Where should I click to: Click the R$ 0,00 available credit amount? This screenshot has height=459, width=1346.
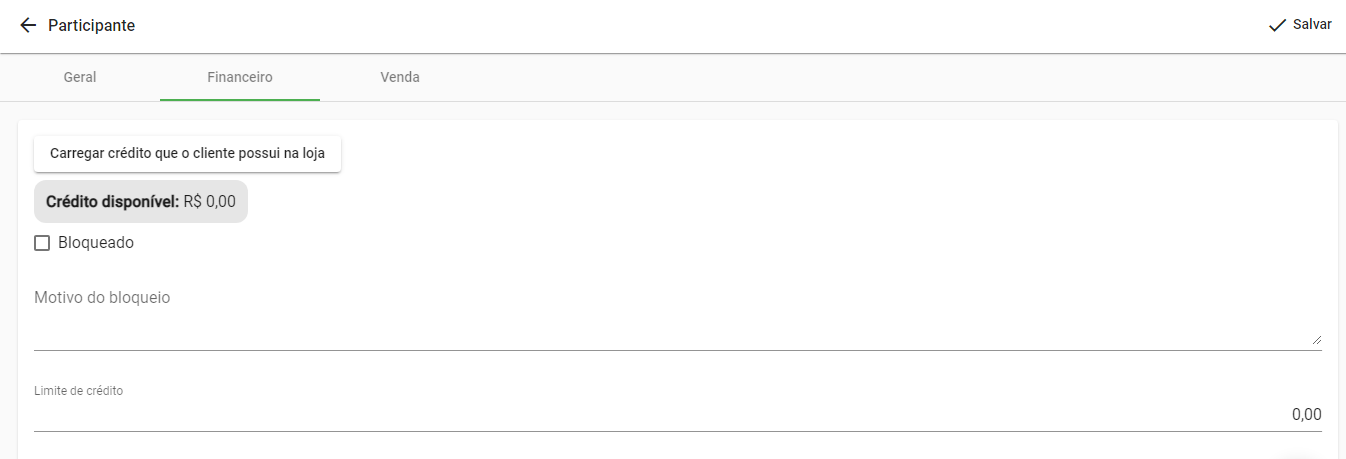click(209, 201)
